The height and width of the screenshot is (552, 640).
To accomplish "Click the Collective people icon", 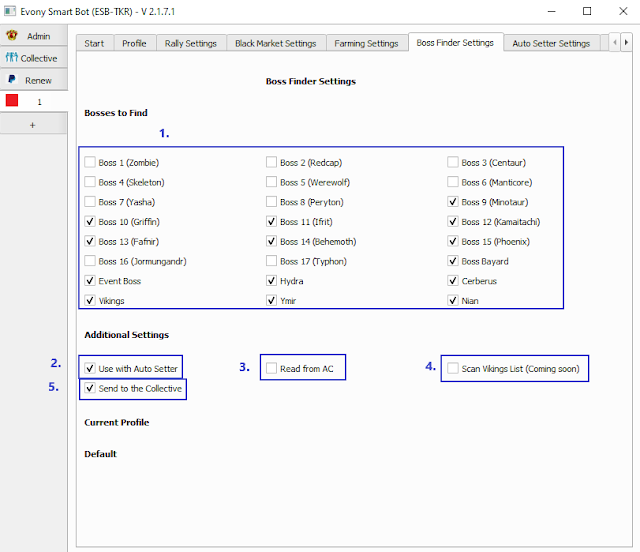I will (11, 58).
